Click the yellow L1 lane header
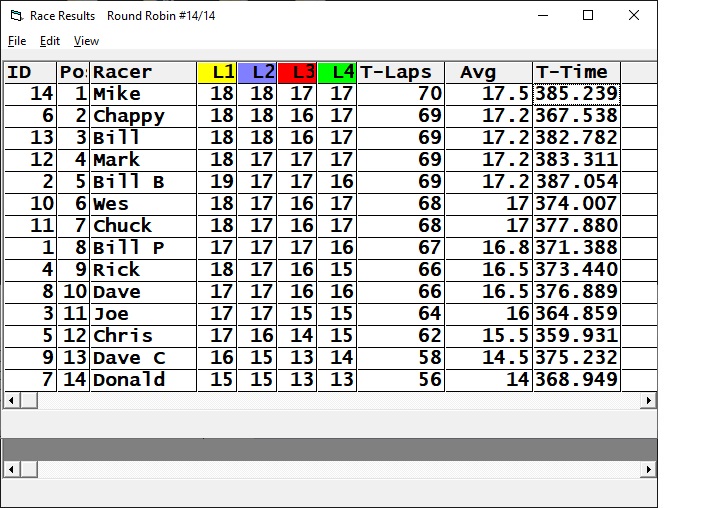 [217, 72]
